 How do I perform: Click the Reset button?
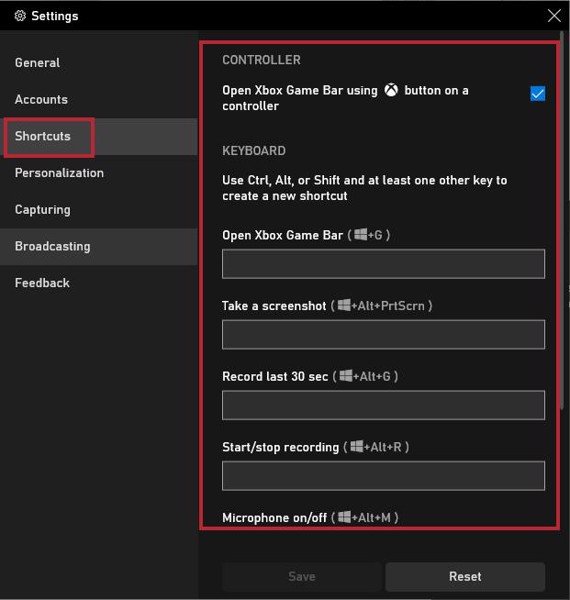(x=465, y=576)
